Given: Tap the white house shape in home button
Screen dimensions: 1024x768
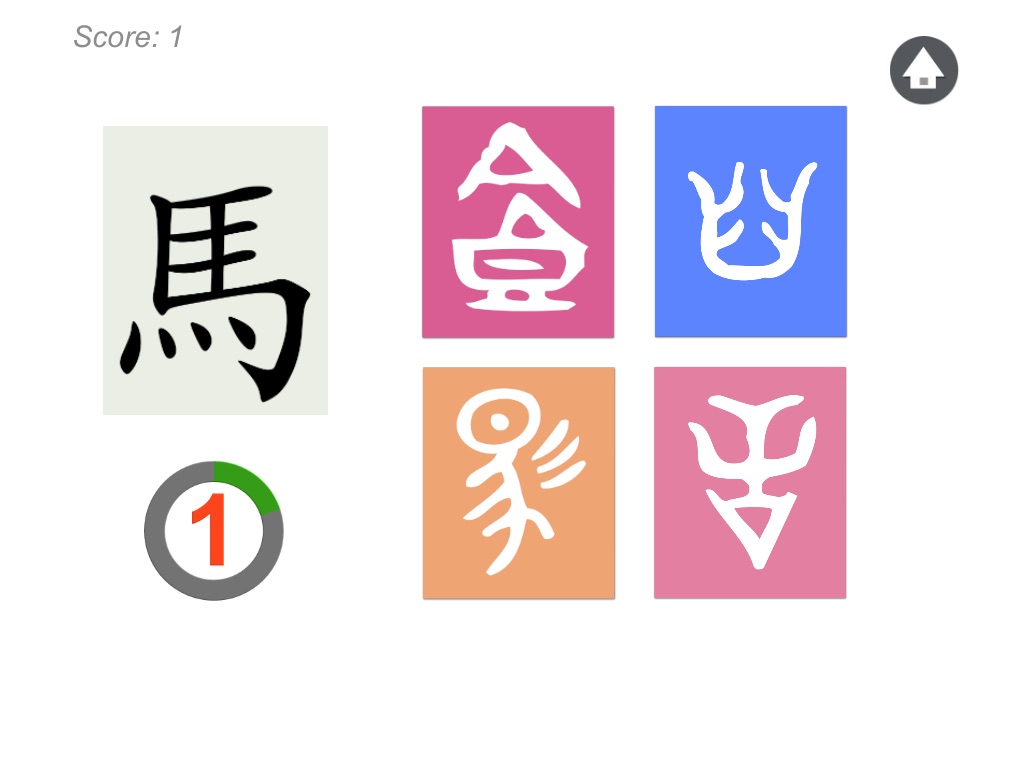Looking at the screenshot, I should point(923,69).
